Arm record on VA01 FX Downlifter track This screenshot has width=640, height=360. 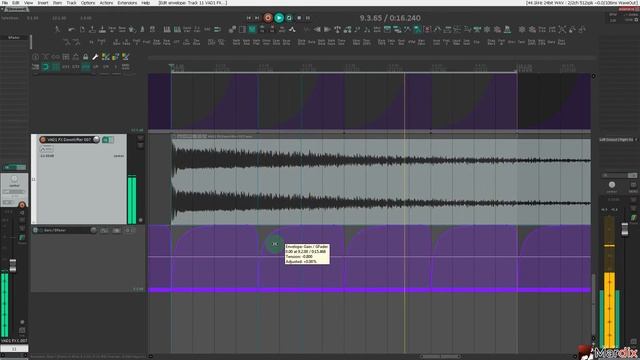click(x=43, y=140)
